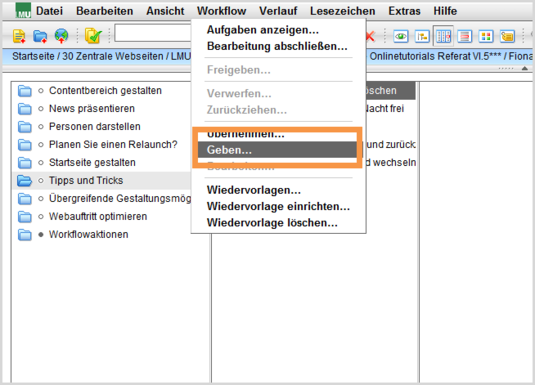Choose Wiedervorlage löschen... entry
Screen dimensions: 535x385
click(272, 223)
